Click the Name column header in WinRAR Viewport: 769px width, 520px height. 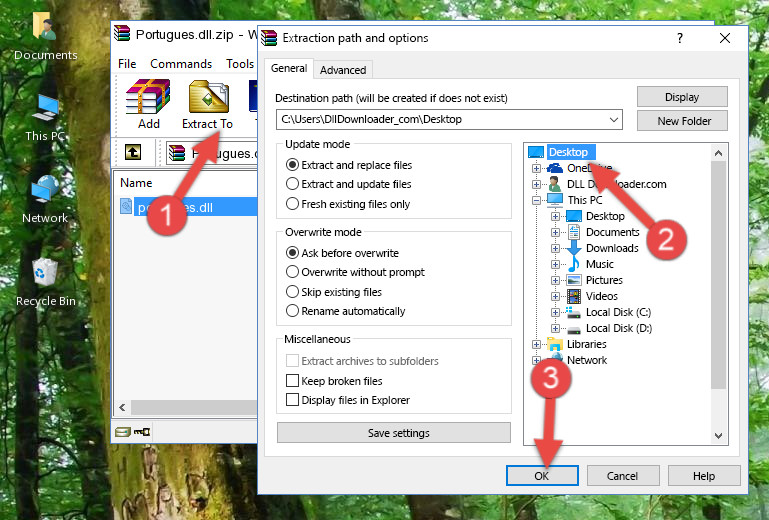136,183
